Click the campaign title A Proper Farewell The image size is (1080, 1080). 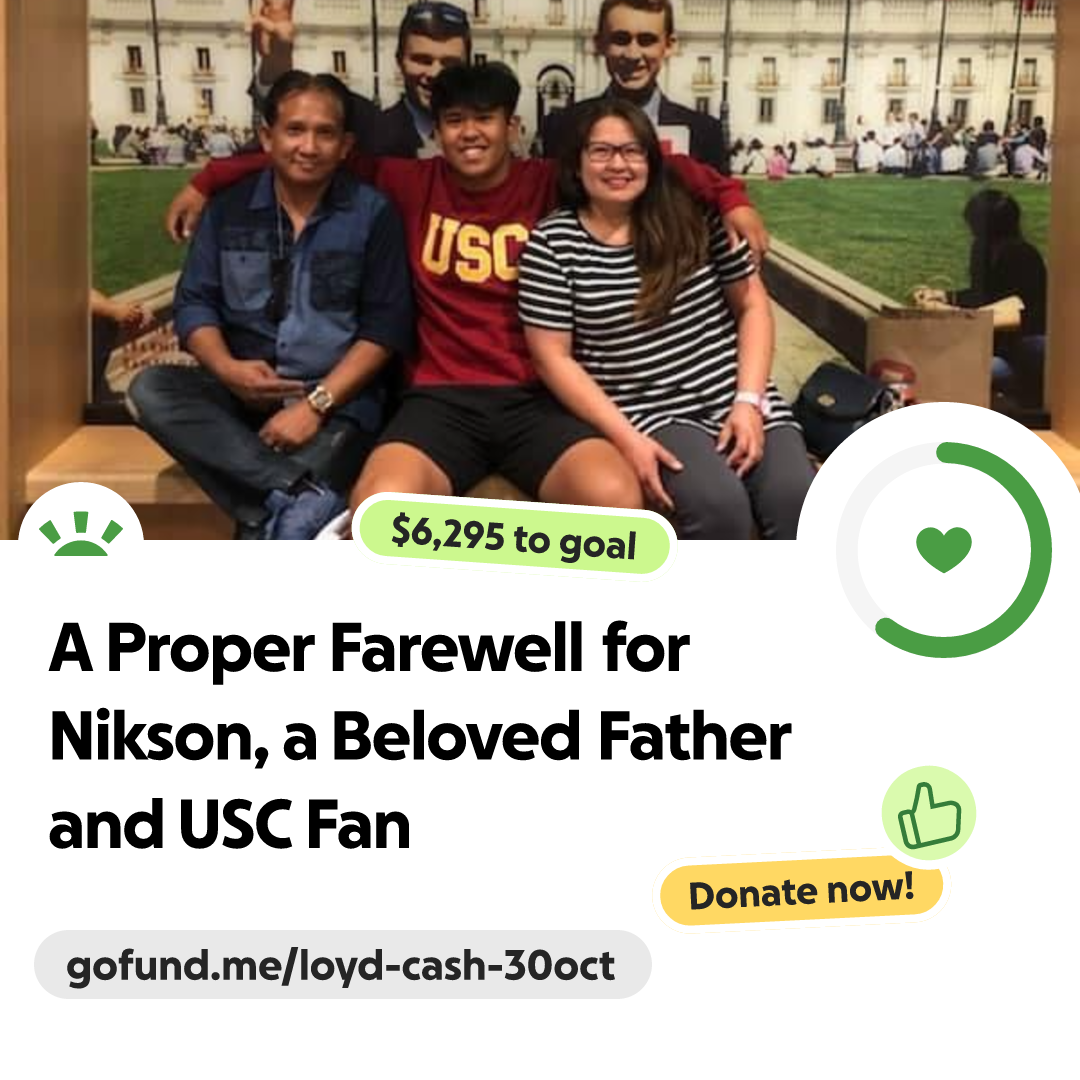click(x=369, y=649)
